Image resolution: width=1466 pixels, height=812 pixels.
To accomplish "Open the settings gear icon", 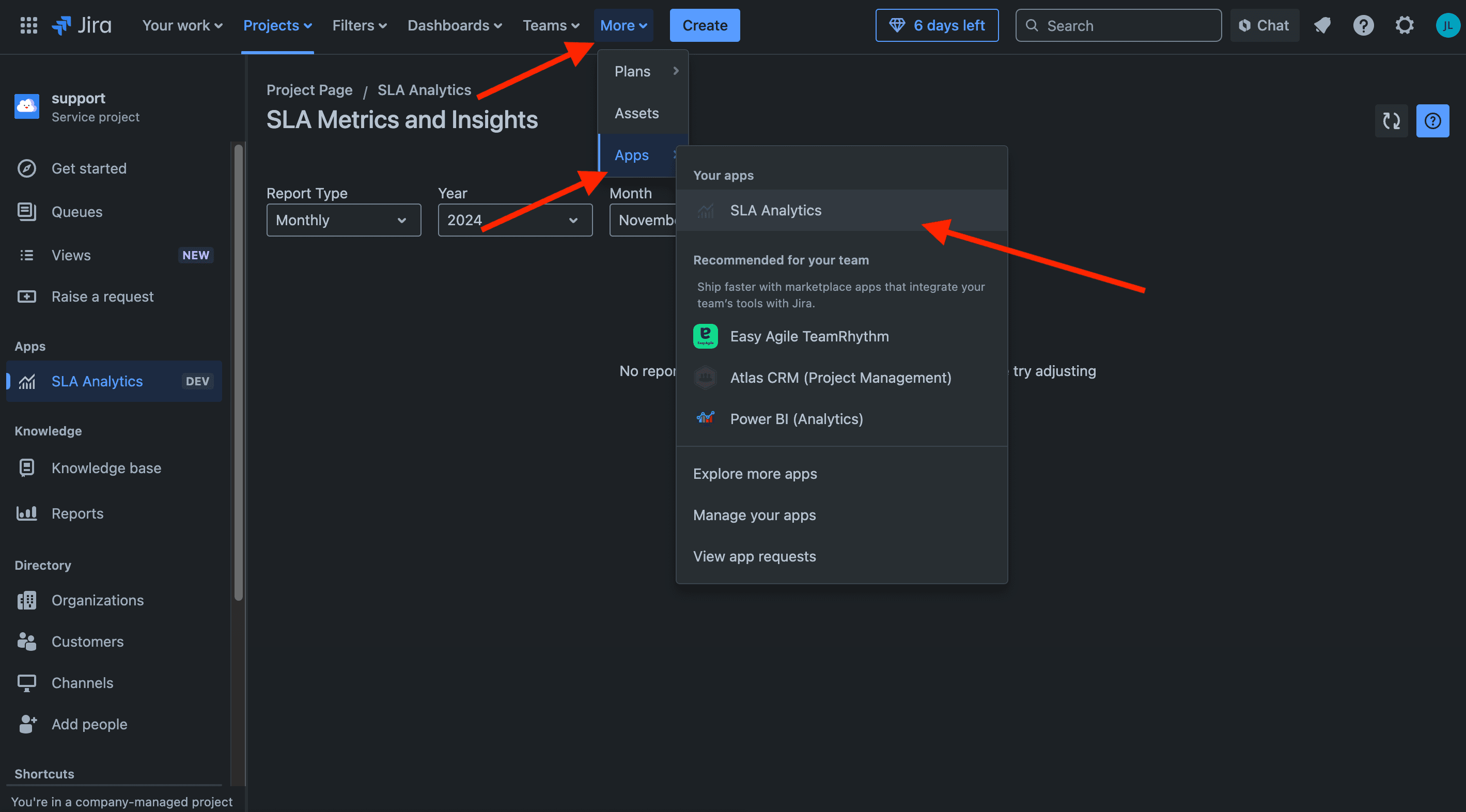I will tap(1404, 25).
